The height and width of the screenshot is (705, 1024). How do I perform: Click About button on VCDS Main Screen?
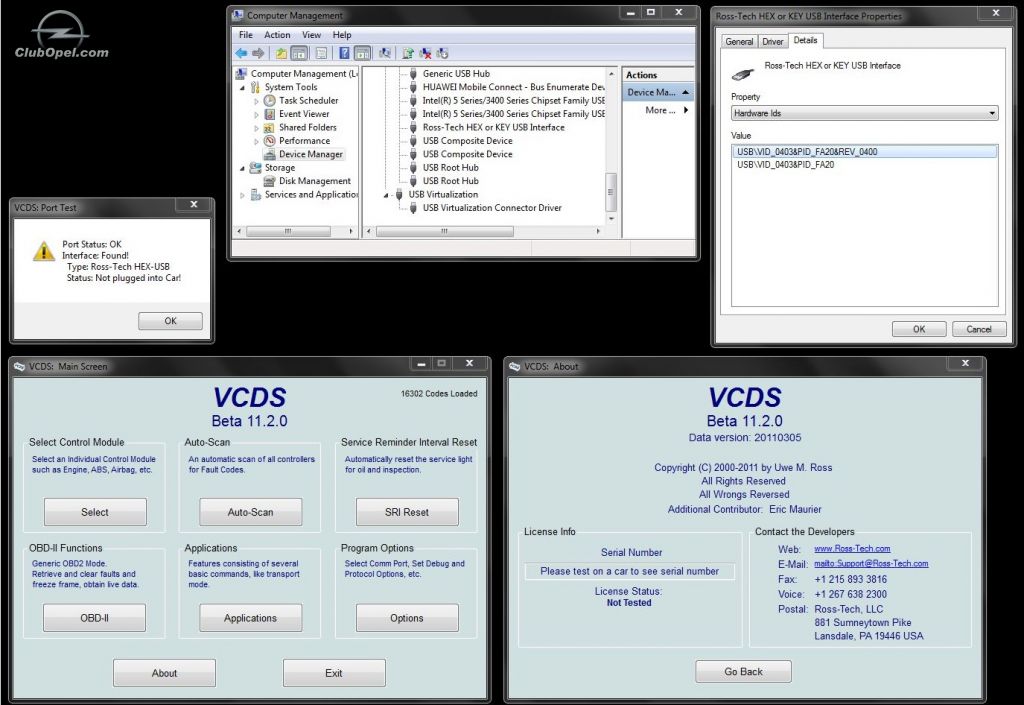click(165, 672)
